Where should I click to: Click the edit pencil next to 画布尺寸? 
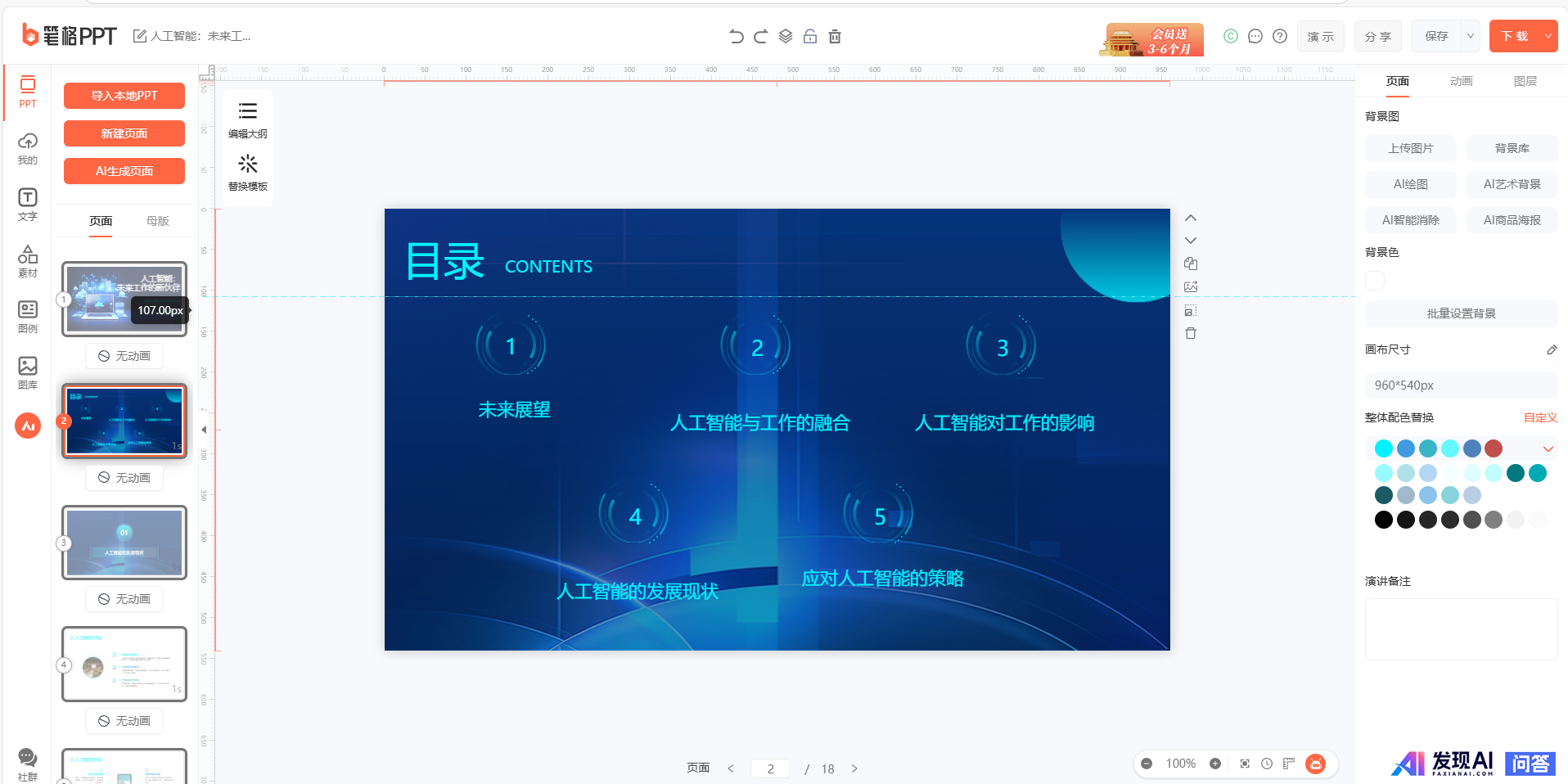[x=1552, y=349]
